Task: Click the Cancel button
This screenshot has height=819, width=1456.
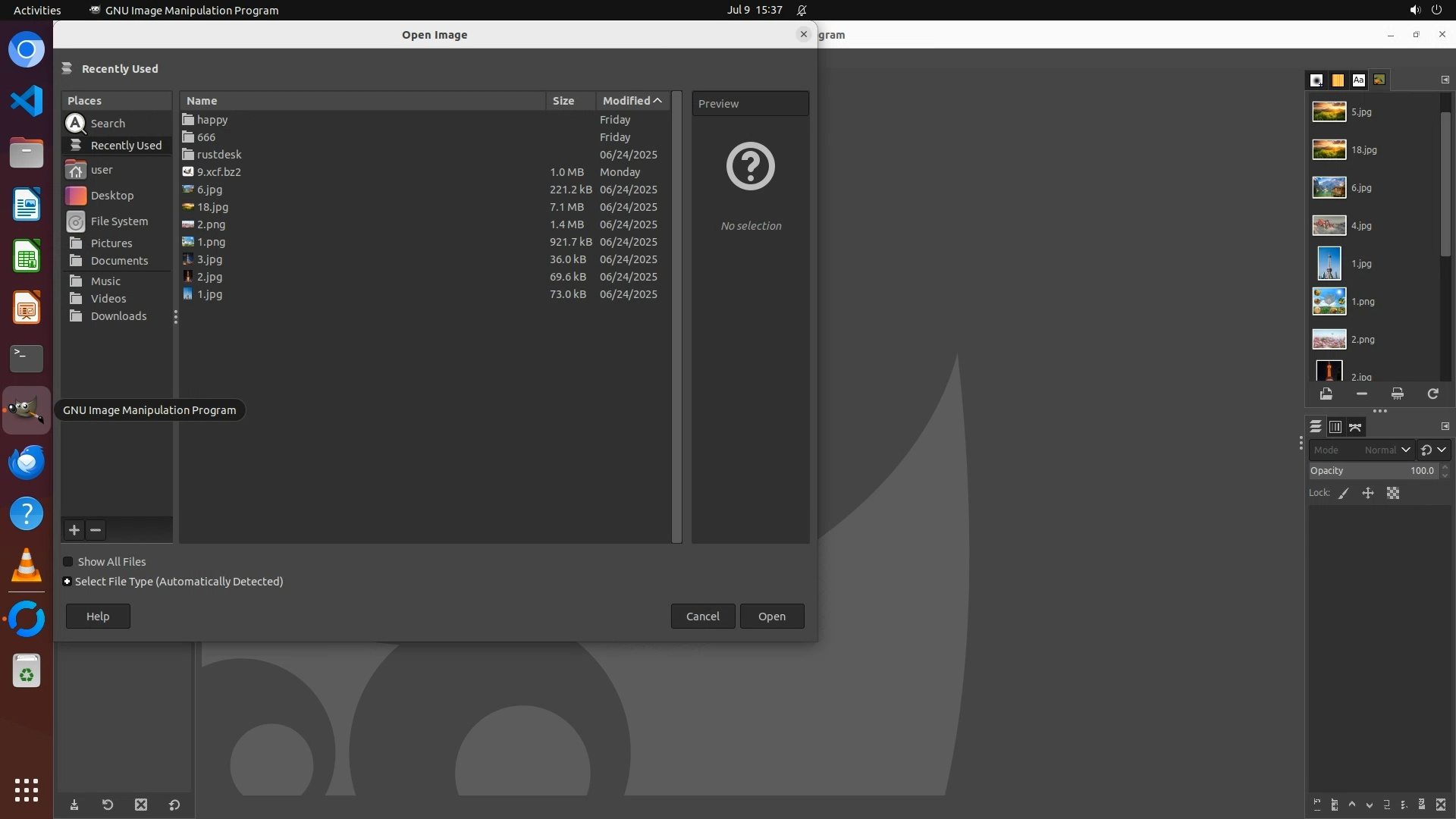Action: tap(702, 616)
